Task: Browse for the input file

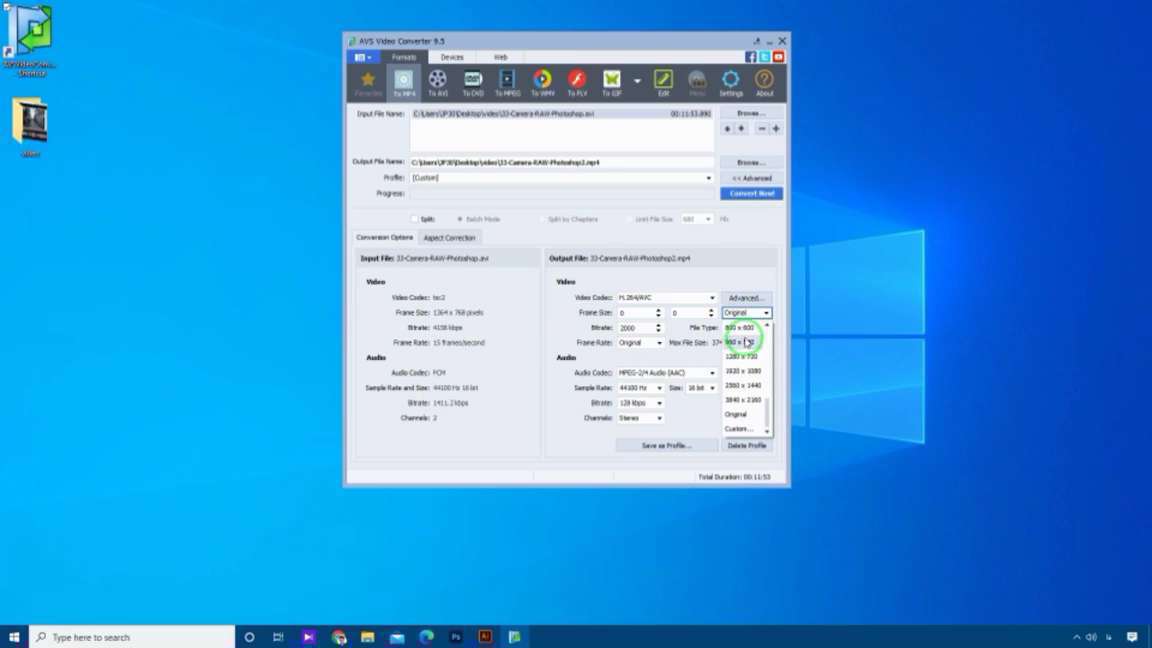Action: click(x=751, y=113)
